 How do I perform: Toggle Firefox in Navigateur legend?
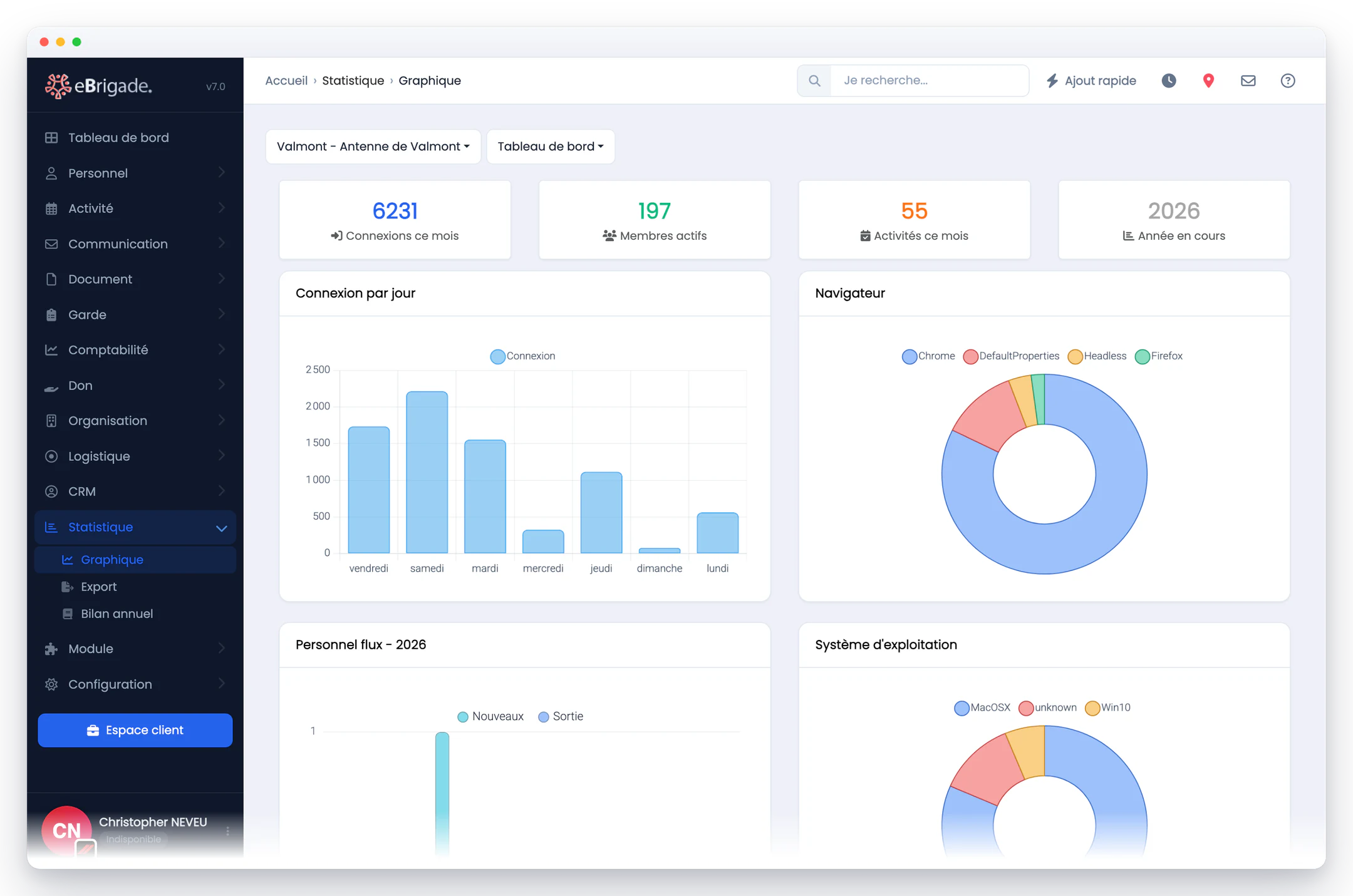1159,356
